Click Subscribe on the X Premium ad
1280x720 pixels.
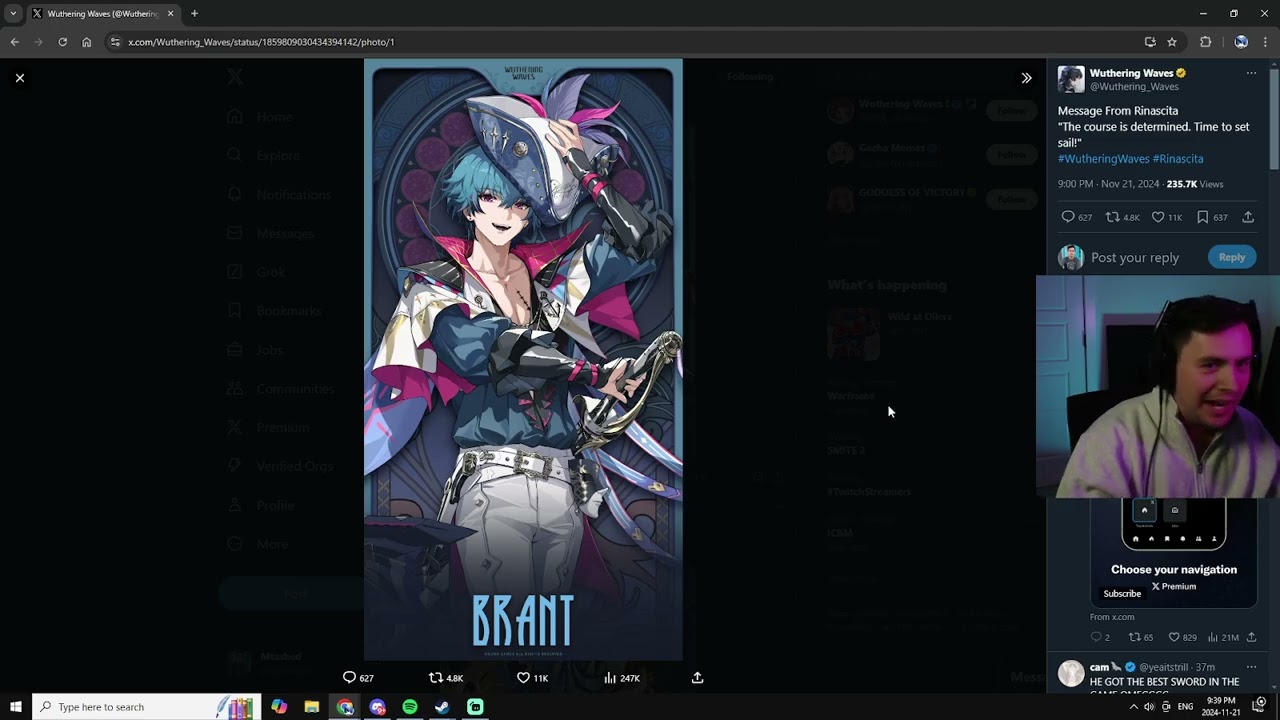pyautogui.click(x=1122, y=593)
